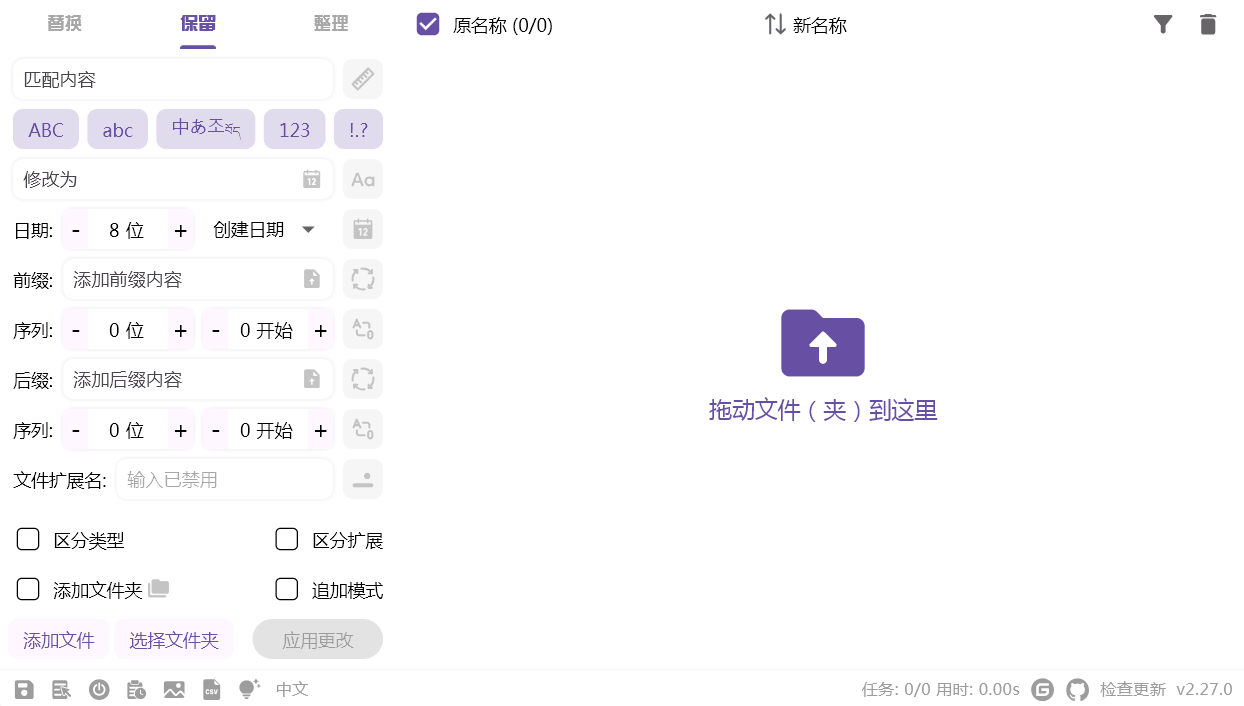Viewport: 1244px width, 706px height.
Task: Click the image icon in bottom bar
Action: [x=174, y=689]
